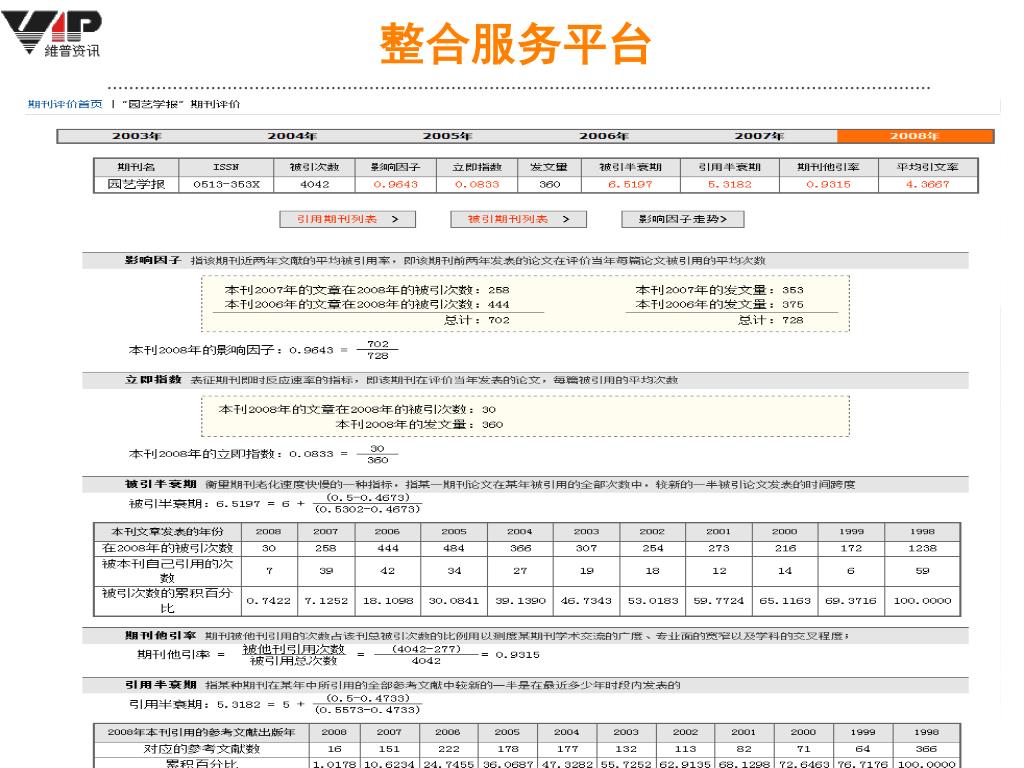Click the citing half-life value 5.3182
Viewport: 1024px width, 768px height.
(x=729, y=185)
